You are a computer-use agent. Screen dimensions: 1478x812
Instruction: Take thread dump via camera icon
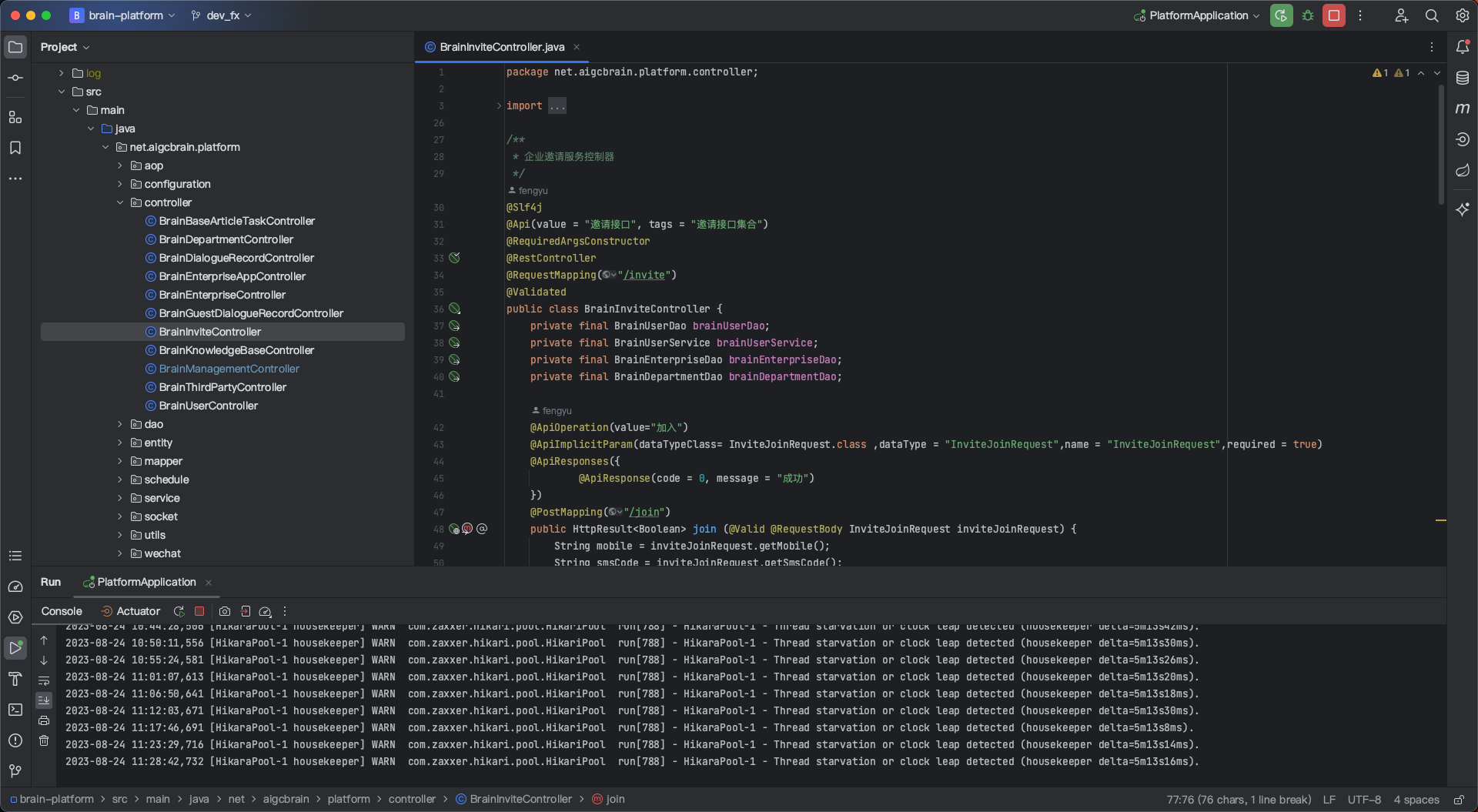(x=225, y=611)
